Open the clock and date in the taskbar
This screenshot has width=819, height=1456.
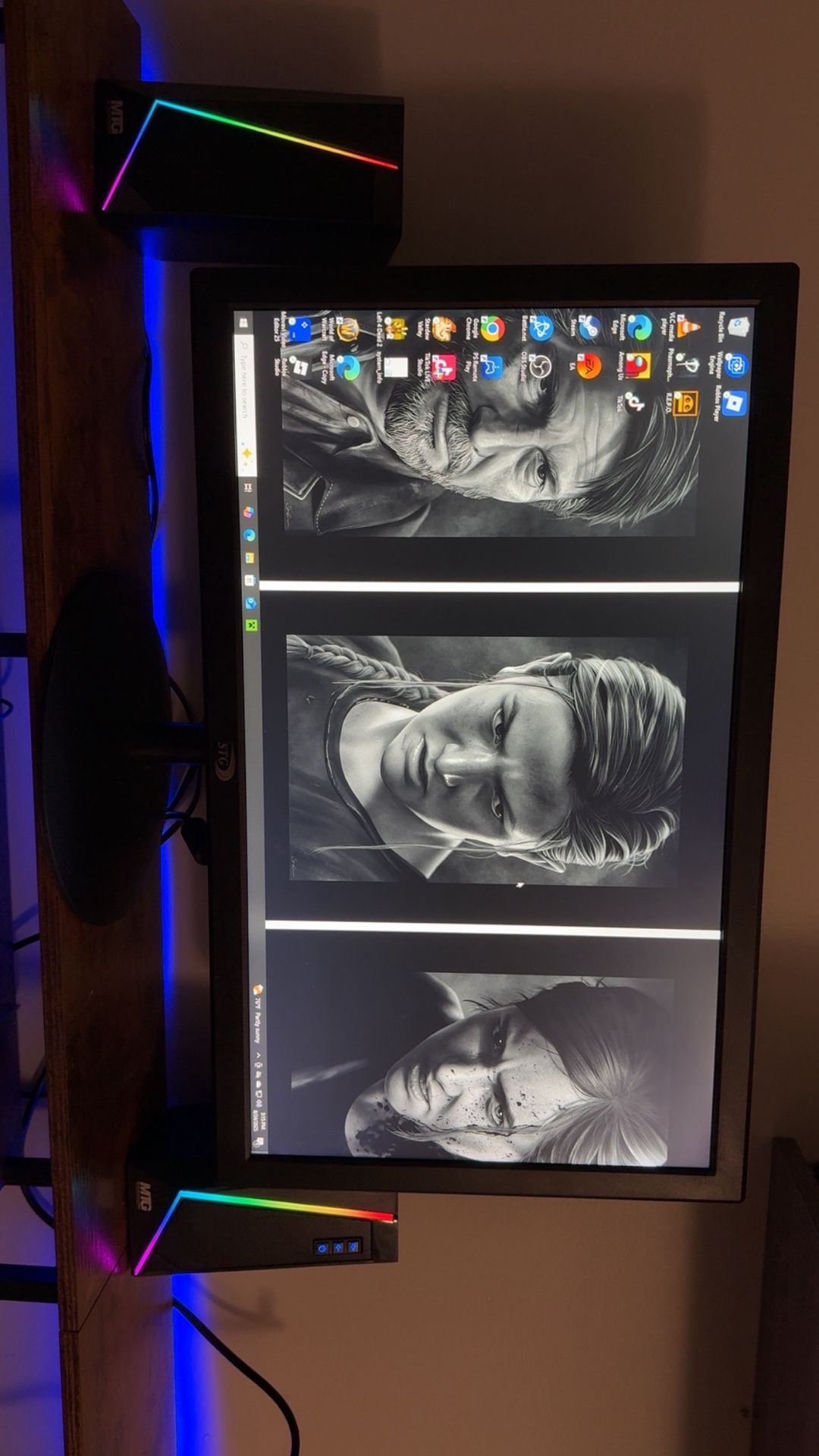[x=259, y=1121]
